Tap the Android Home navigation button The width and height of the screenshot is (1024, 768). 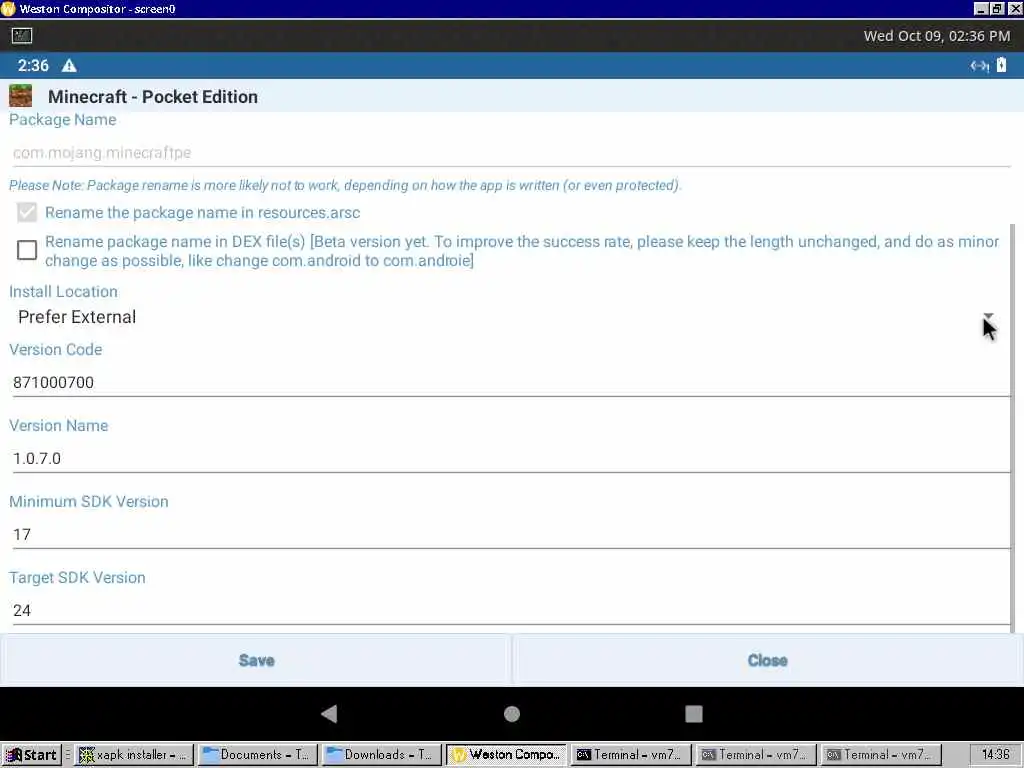(x=512, y=714)
